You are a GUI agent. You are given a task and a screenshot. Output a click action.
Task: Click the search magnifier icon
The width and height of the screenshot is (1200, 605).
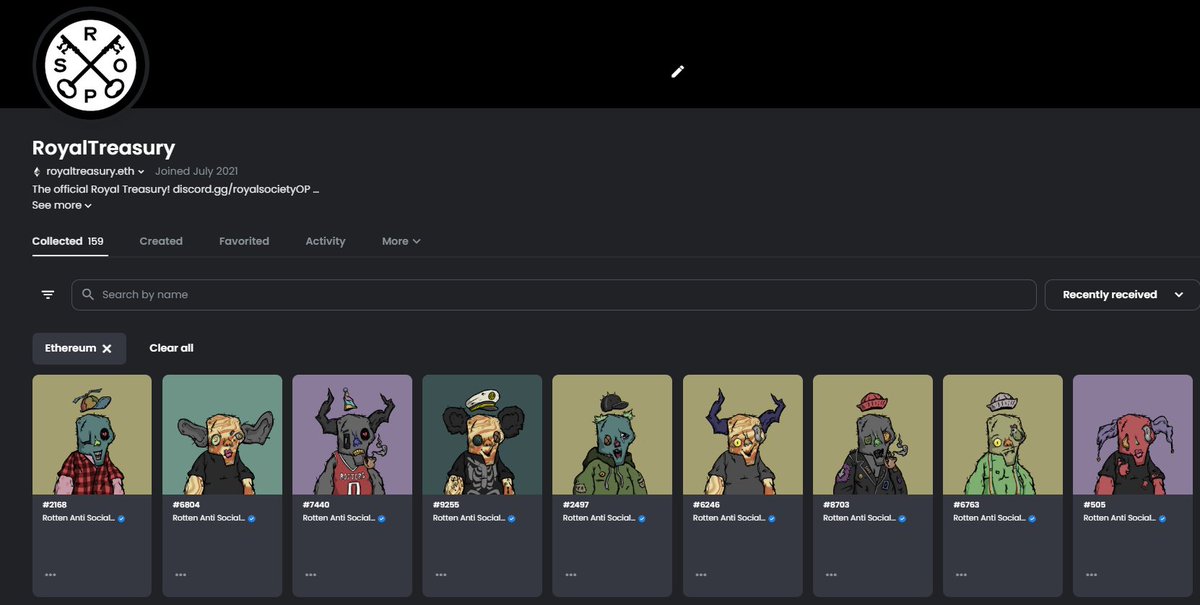point(88,295)
